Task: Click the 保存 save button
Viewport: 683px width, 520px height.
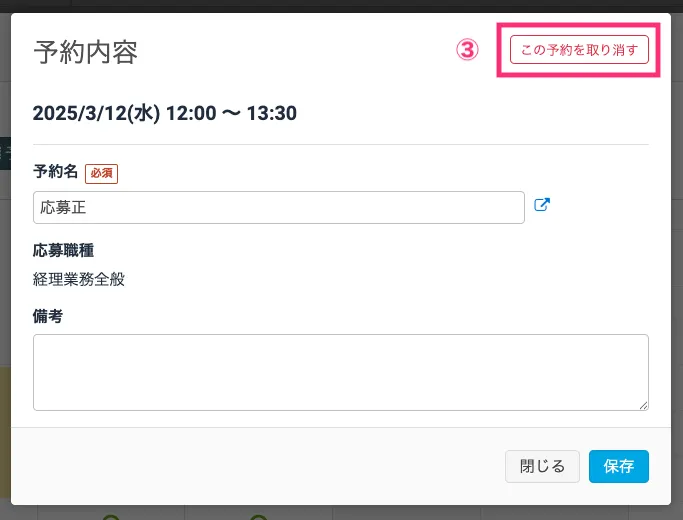Action: 618,466
